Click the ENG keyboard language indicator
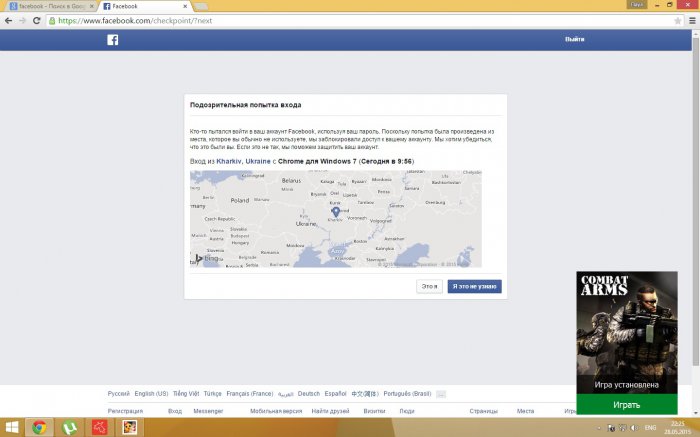The image size is (700, 437). click(x=648, y=427)
